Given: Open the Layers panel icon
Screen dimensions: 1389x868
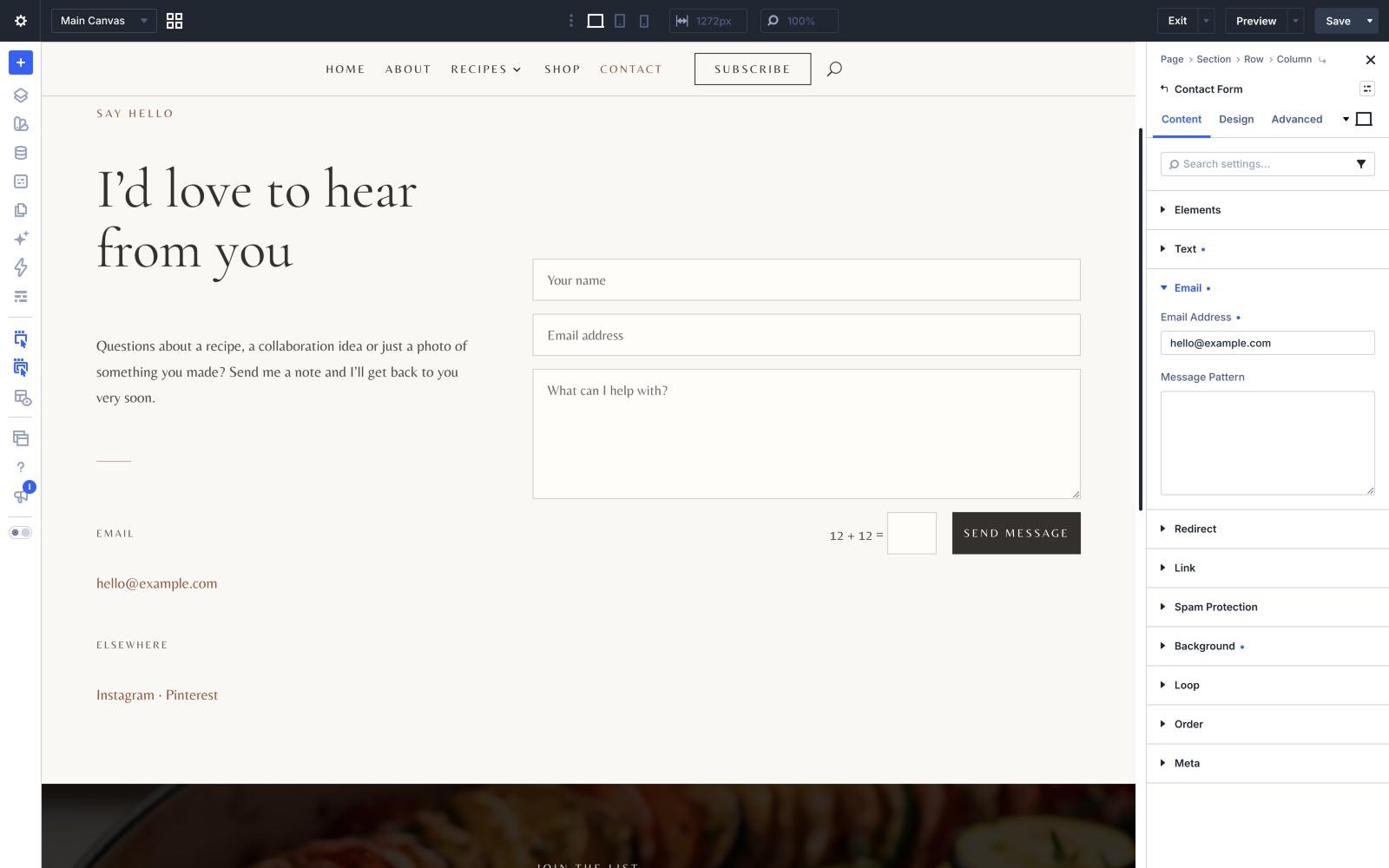Looking at the screenshot, I should pyautogui.click(x=21, y=95).
